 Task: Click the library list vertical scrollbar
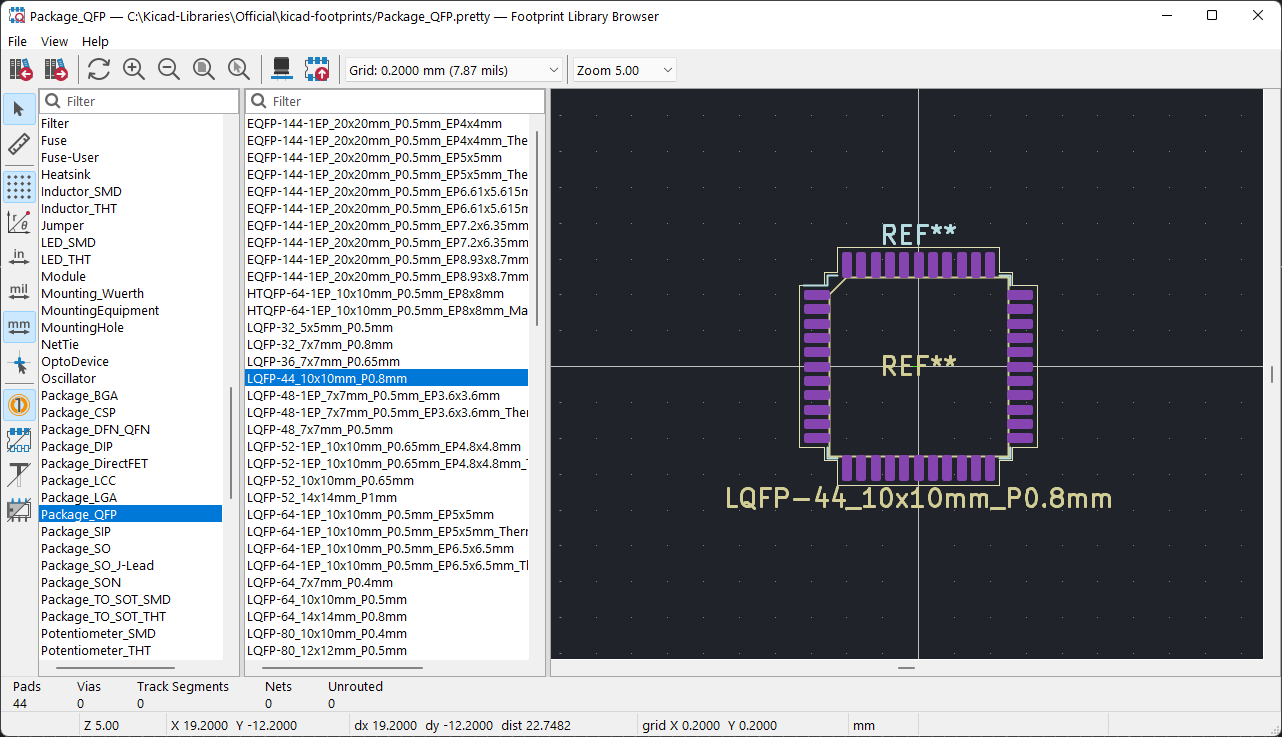[x=231, y=443]
